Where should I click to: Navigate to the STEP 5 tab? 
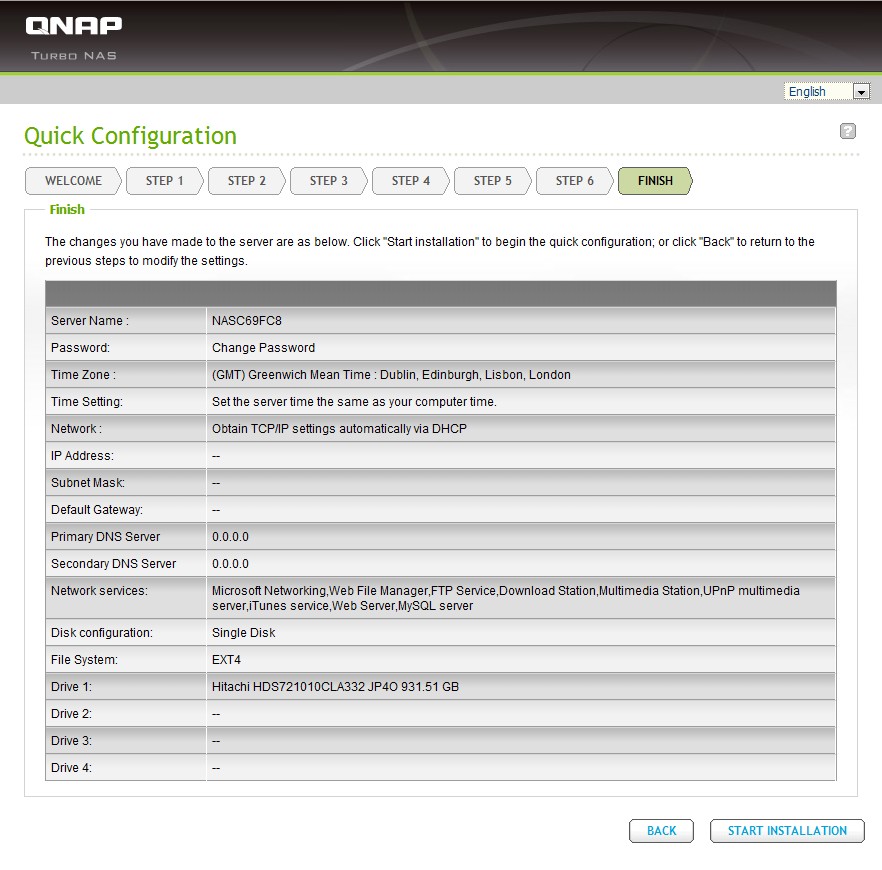(x=493, y=181)
